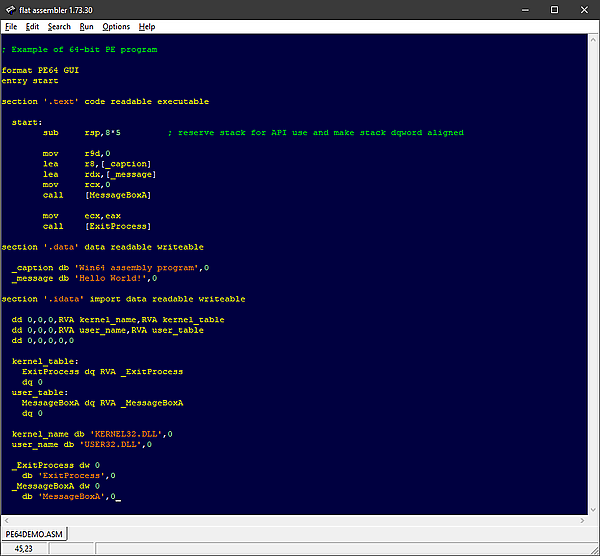The image size is (600, 556).
Task: Place cursor on 'entry start' line
Action: (x=30, y=81)
